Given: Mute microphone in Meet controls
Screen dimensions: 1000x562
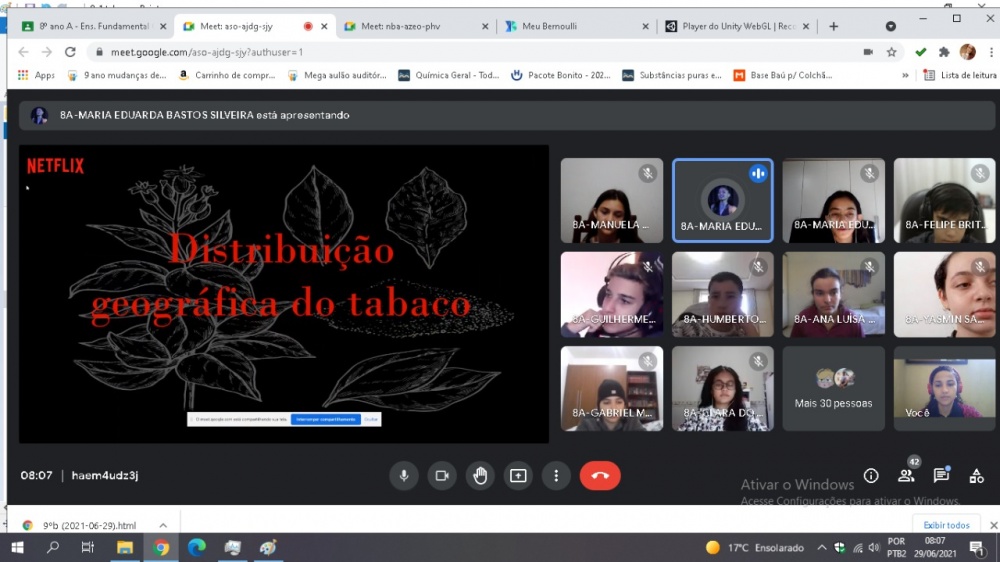Looking at the screenshot, I should (404, 476).
